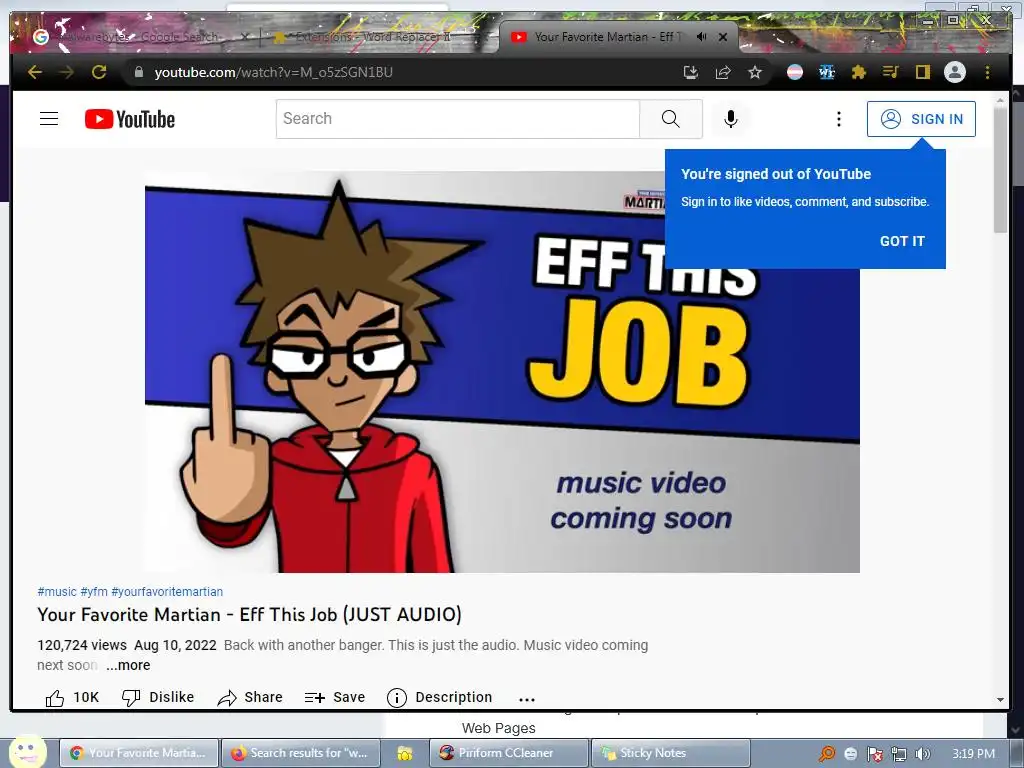The width and height of the screenshot is (1024, 768).
Task: Click the video title text
Action: click(x=249, y=615)
